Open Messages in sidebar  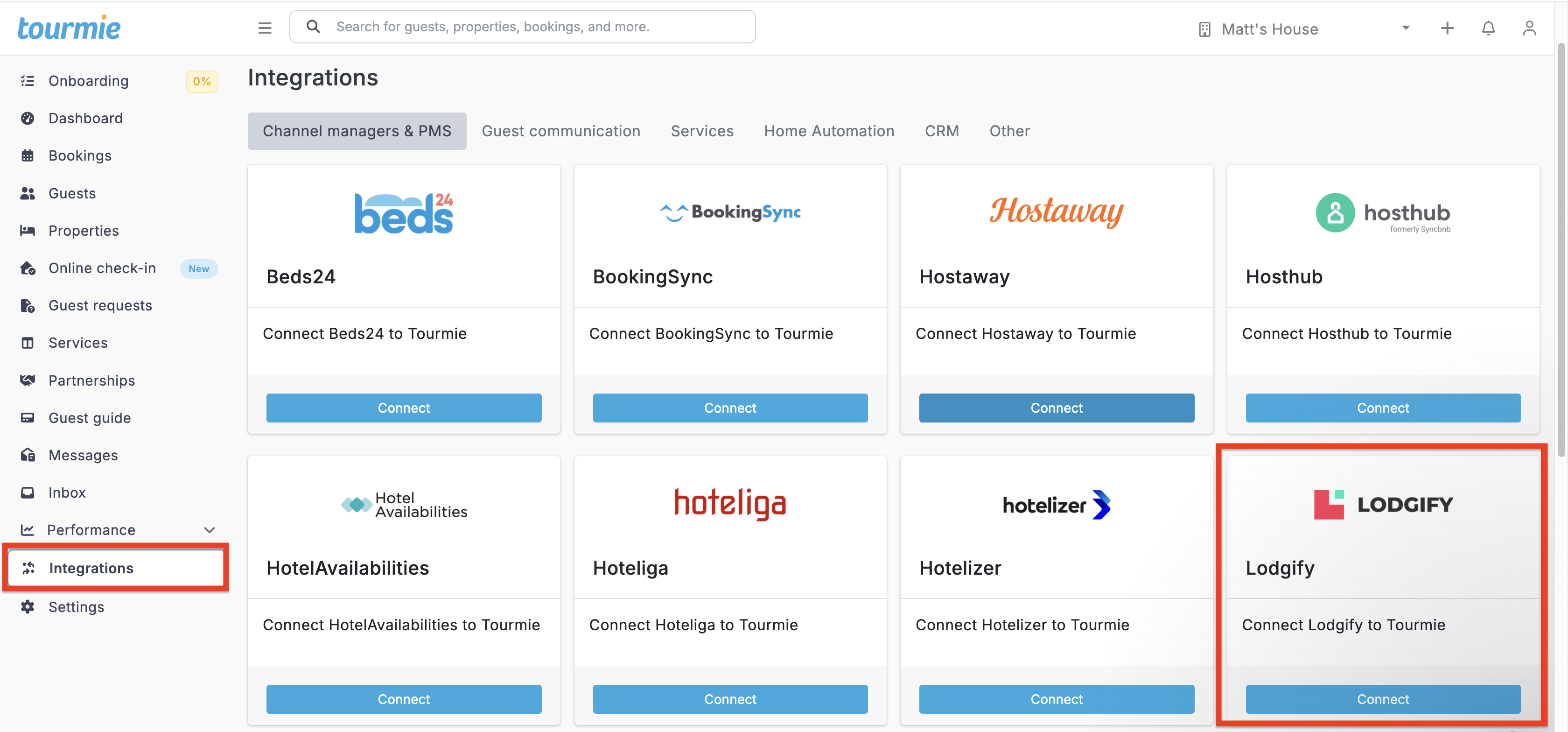point(83,455)
